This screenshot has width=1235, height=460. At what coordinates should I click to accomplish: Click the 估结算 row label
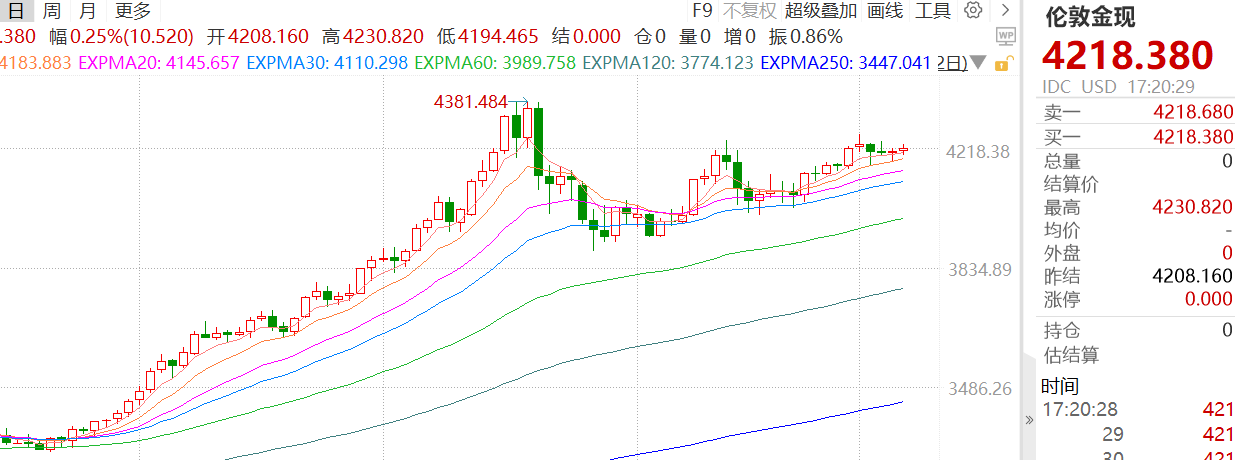(1071, 354)
